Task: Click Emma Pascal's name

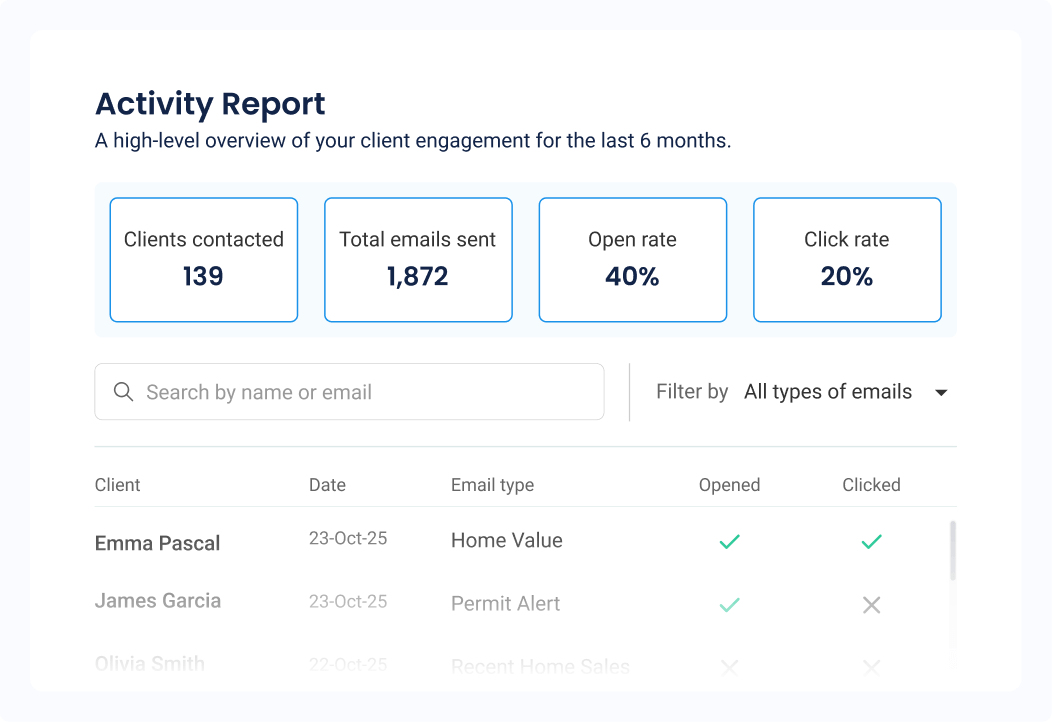Action: coord(157,543)
